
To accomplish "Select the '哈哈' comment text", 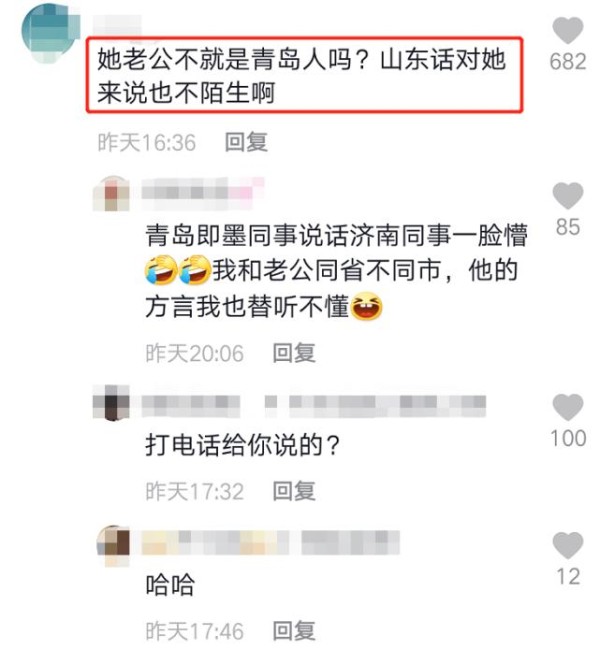I will [x=170, y=585].
